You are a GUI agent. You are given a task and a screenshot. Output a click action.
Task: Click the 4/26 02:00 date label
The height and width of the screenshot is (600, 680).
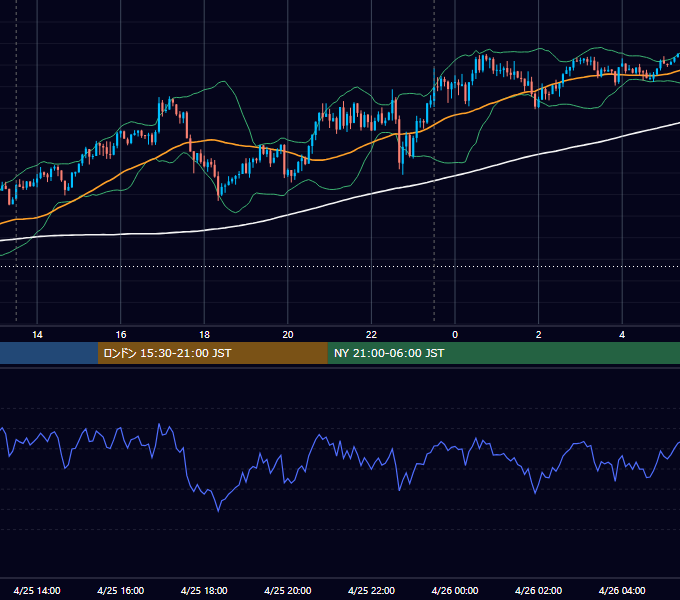tap(539, 590)
